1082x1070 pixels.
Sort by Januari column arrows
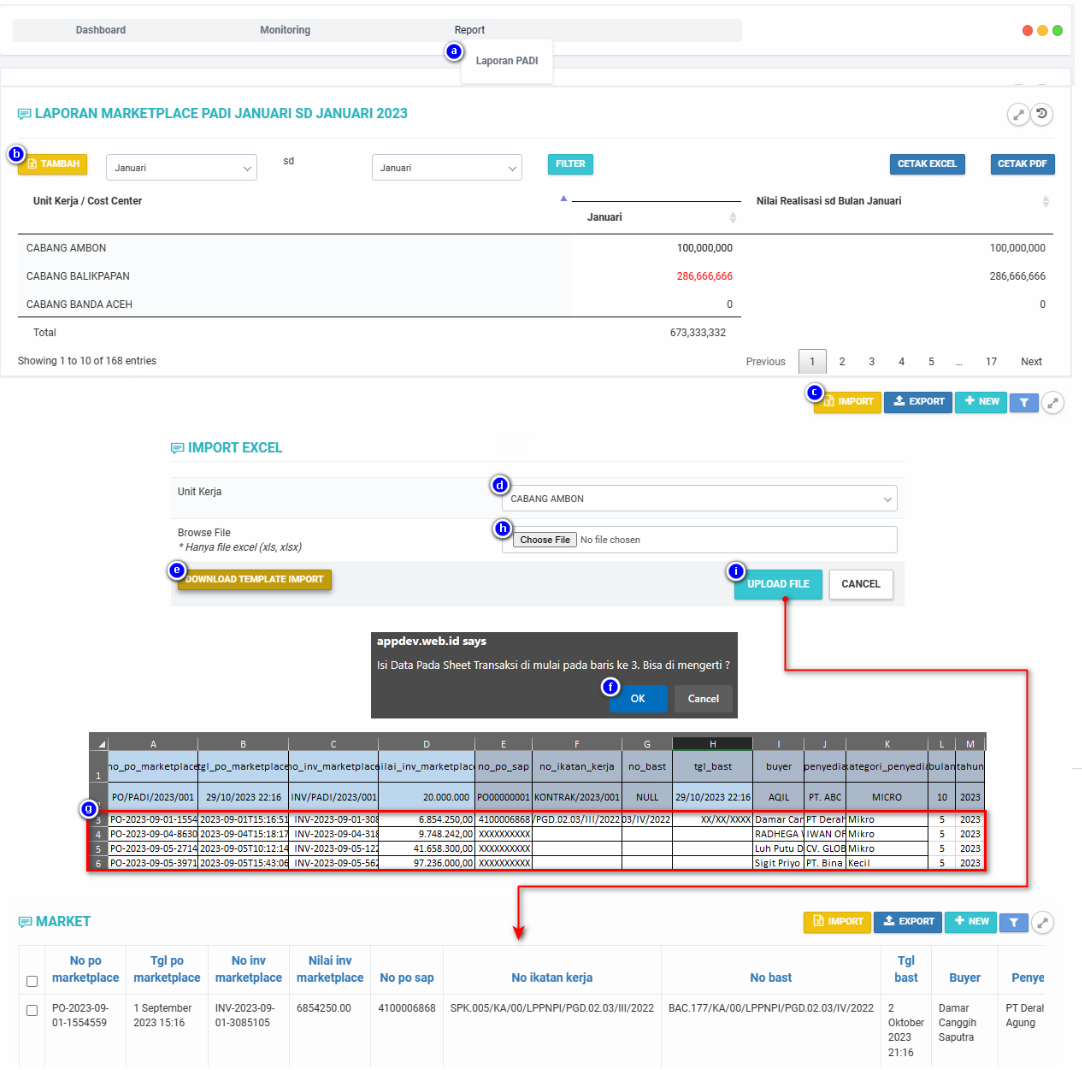733,218
